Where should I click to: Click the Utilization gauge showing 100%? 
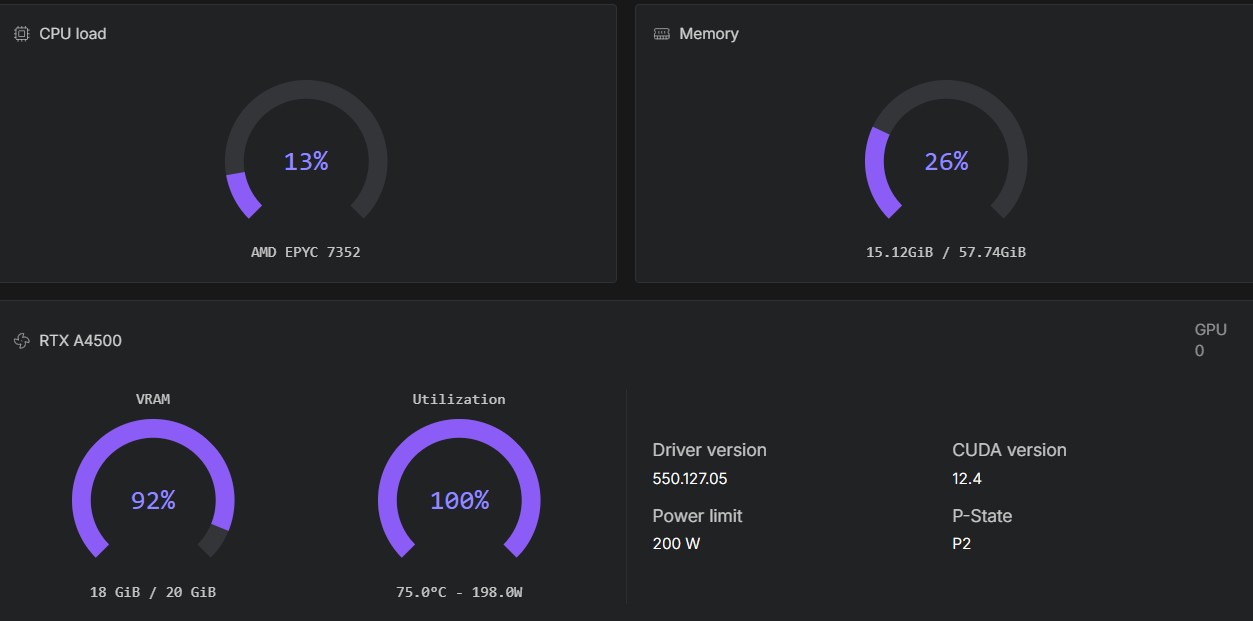tap(459, 490)
